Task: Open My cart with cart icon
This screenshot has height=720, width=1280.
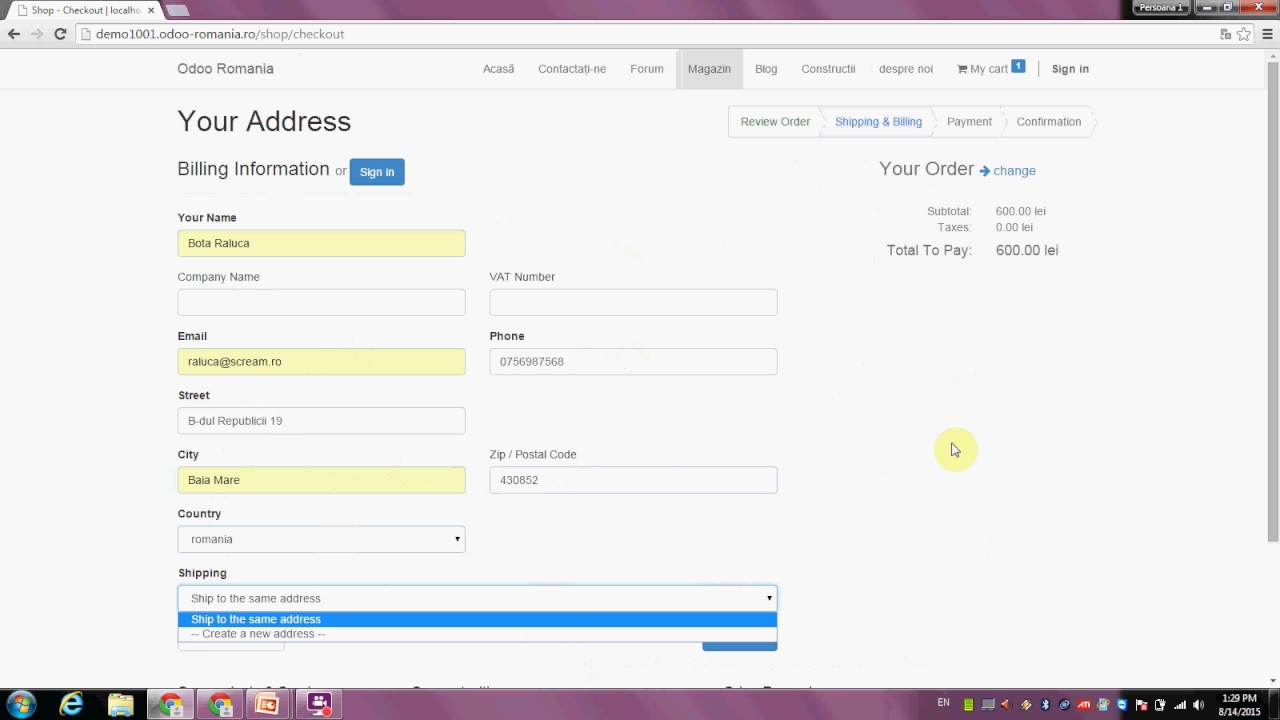Action: 990,68
